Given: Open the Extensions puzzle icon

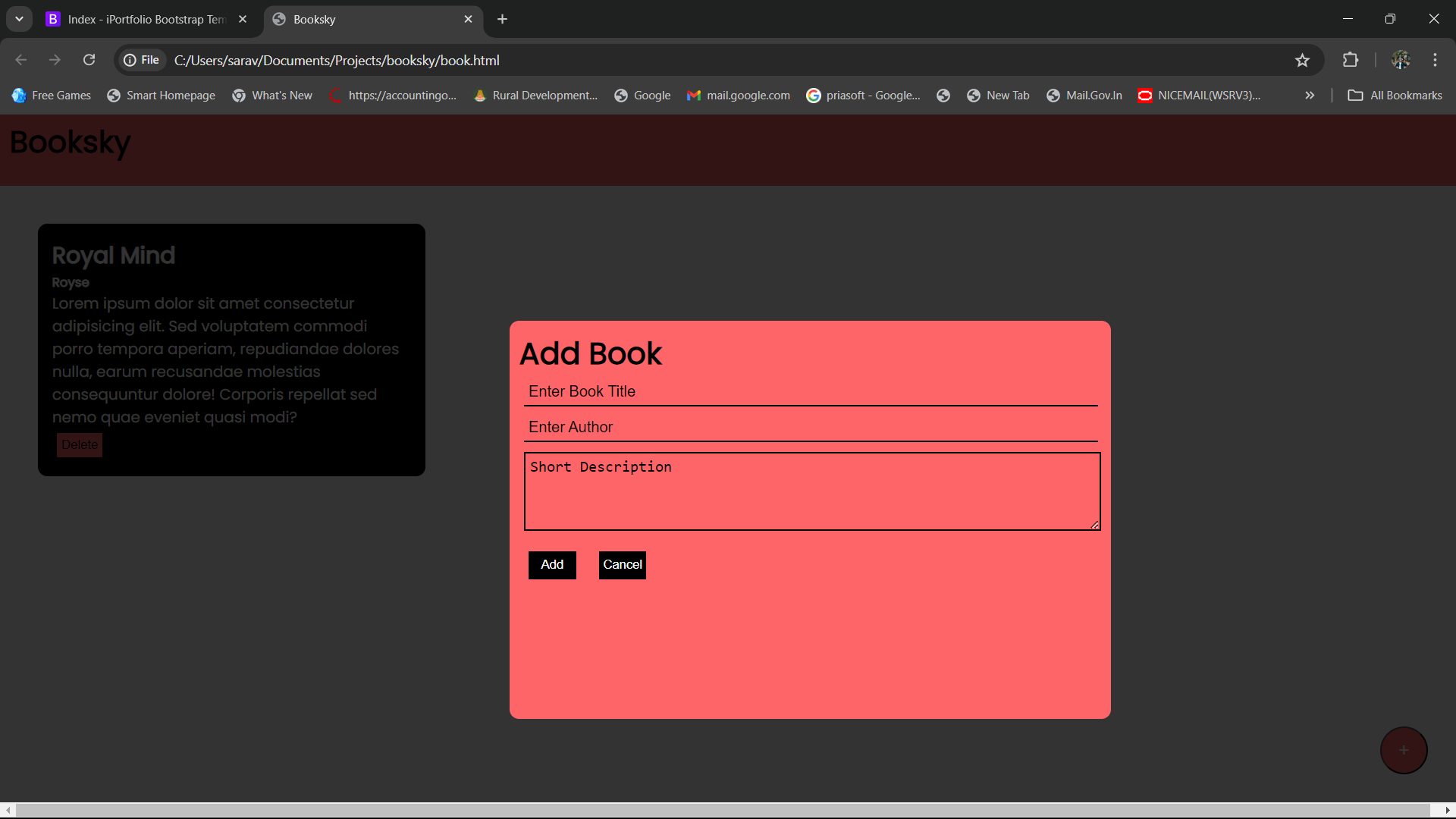Looking at the screenshot, I should pyautogui.click(x=1350, y=60).
